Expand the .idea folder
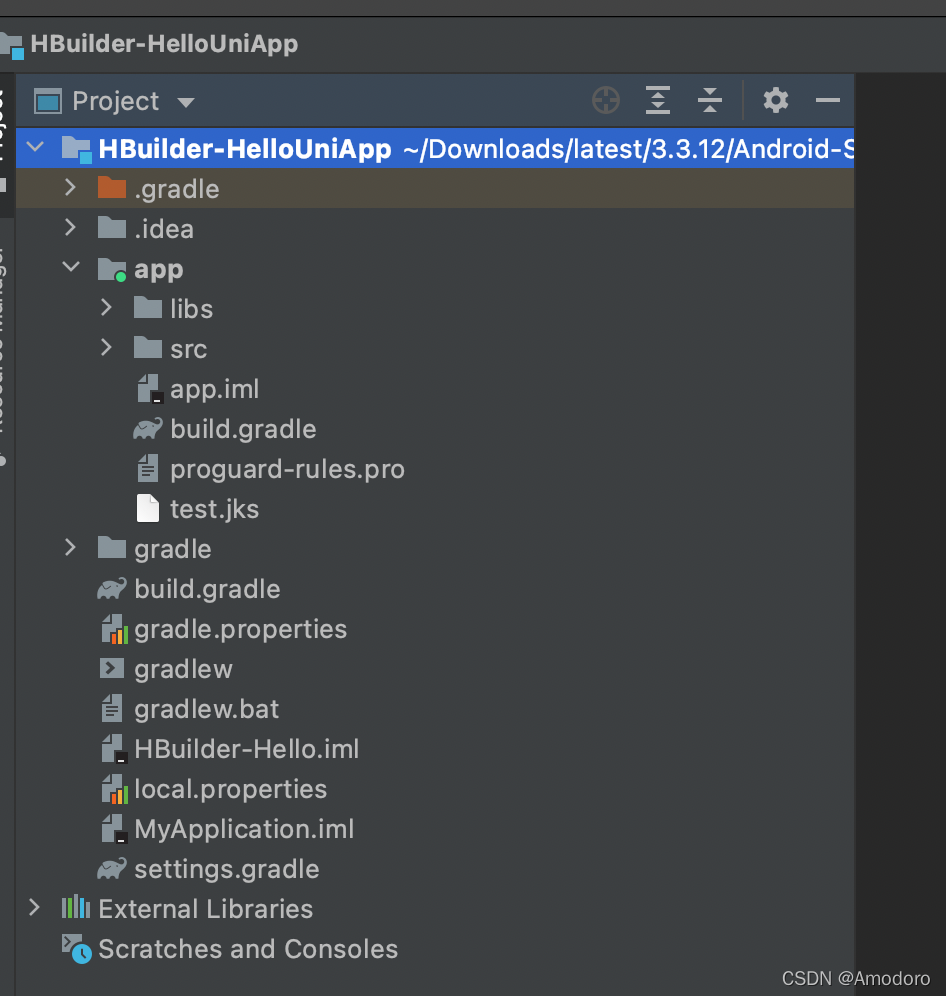 [x=70, y=227]
